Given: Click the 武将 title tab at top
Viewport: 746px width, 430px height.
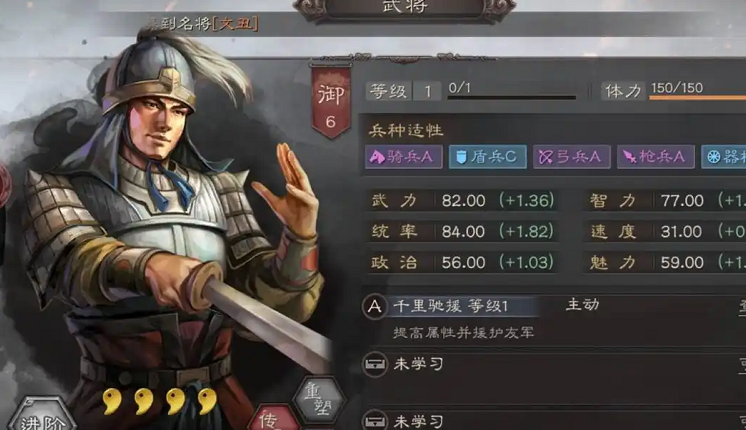Looking at the screenshot, I should (x=405, y=9).
